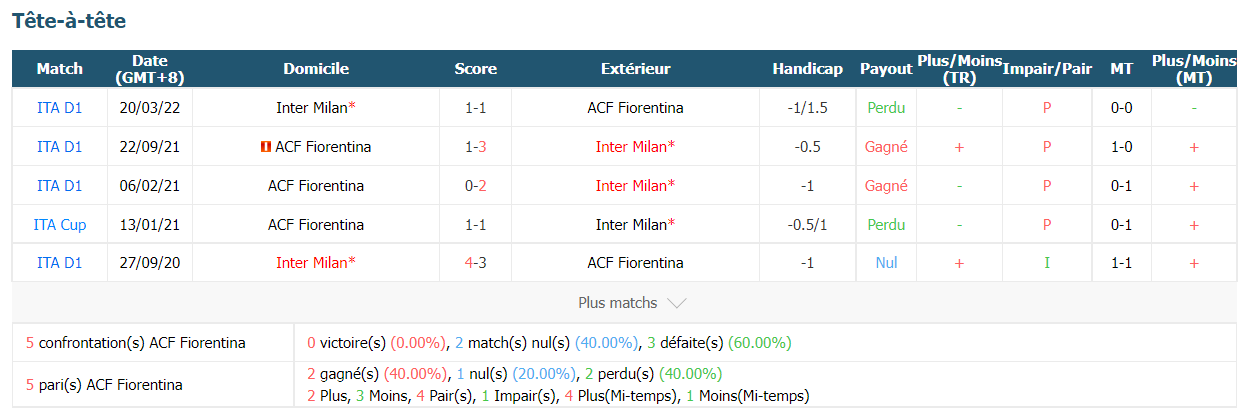Click the Handicap column header
Screen dimensions: 1253x417
point(807,69)
